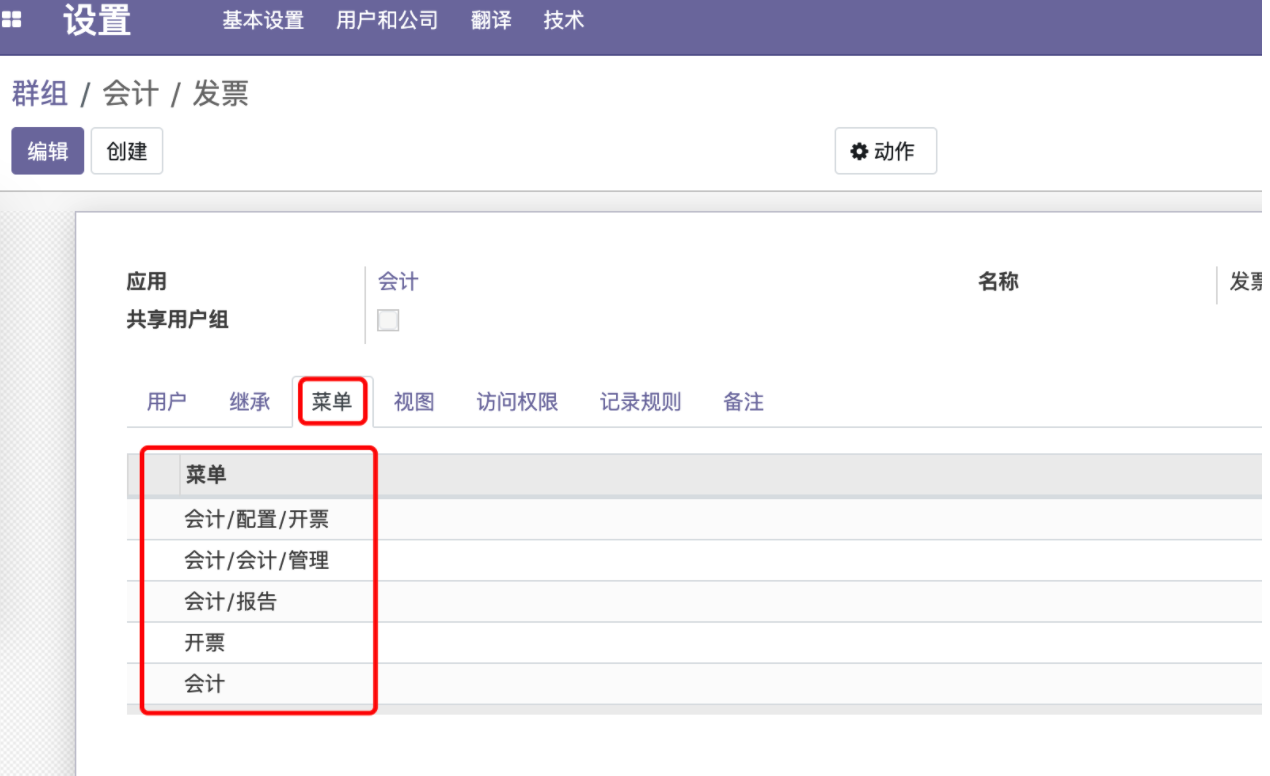
Task: Open the 会计/报告 menu row
Action: [x=694, y=602]
